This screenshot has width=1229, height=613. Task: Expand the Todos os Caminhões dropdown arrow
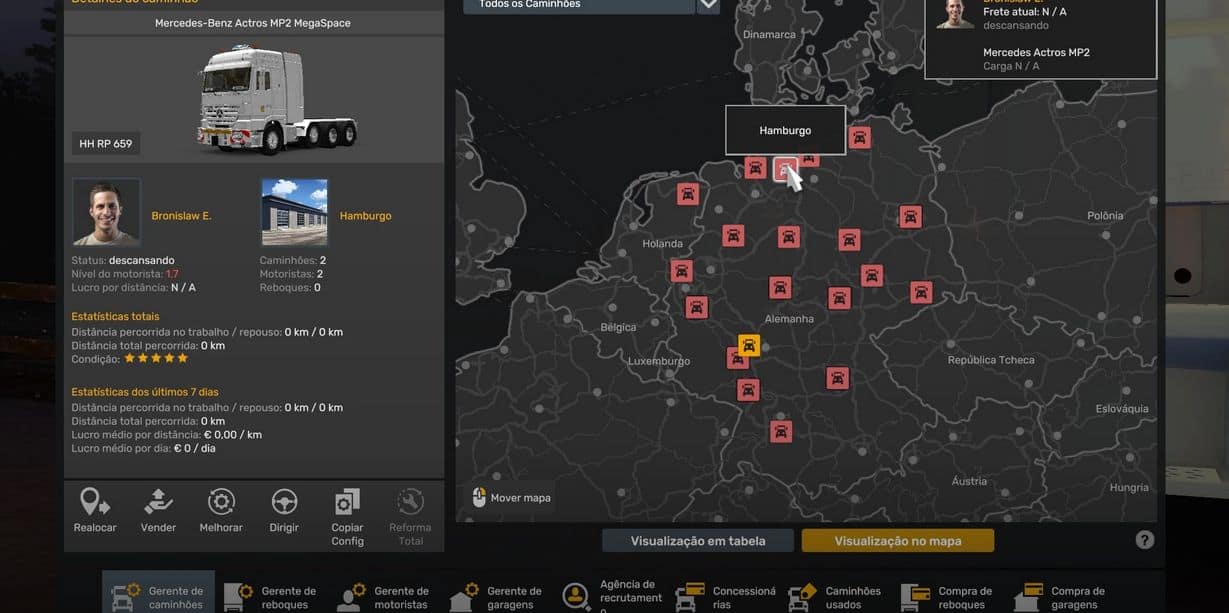coord(708,5)
